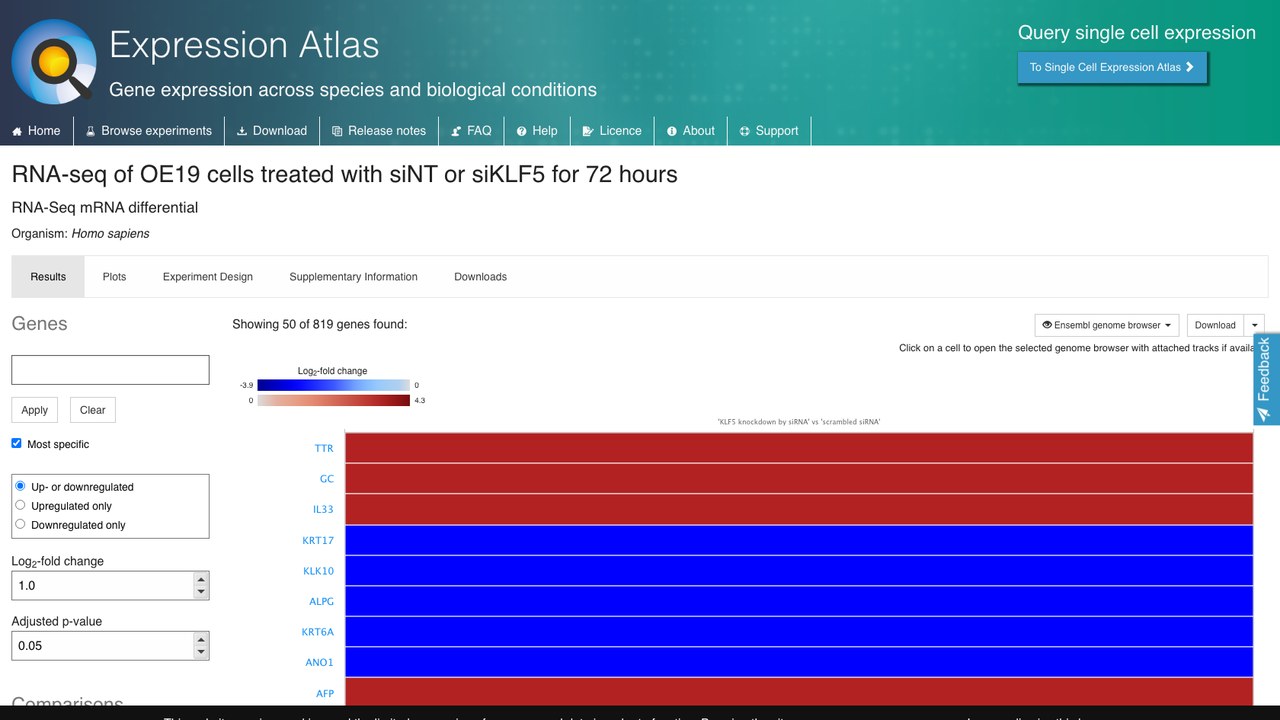Open the FAQ page
1280x720 pixels.
pos(471,131)
